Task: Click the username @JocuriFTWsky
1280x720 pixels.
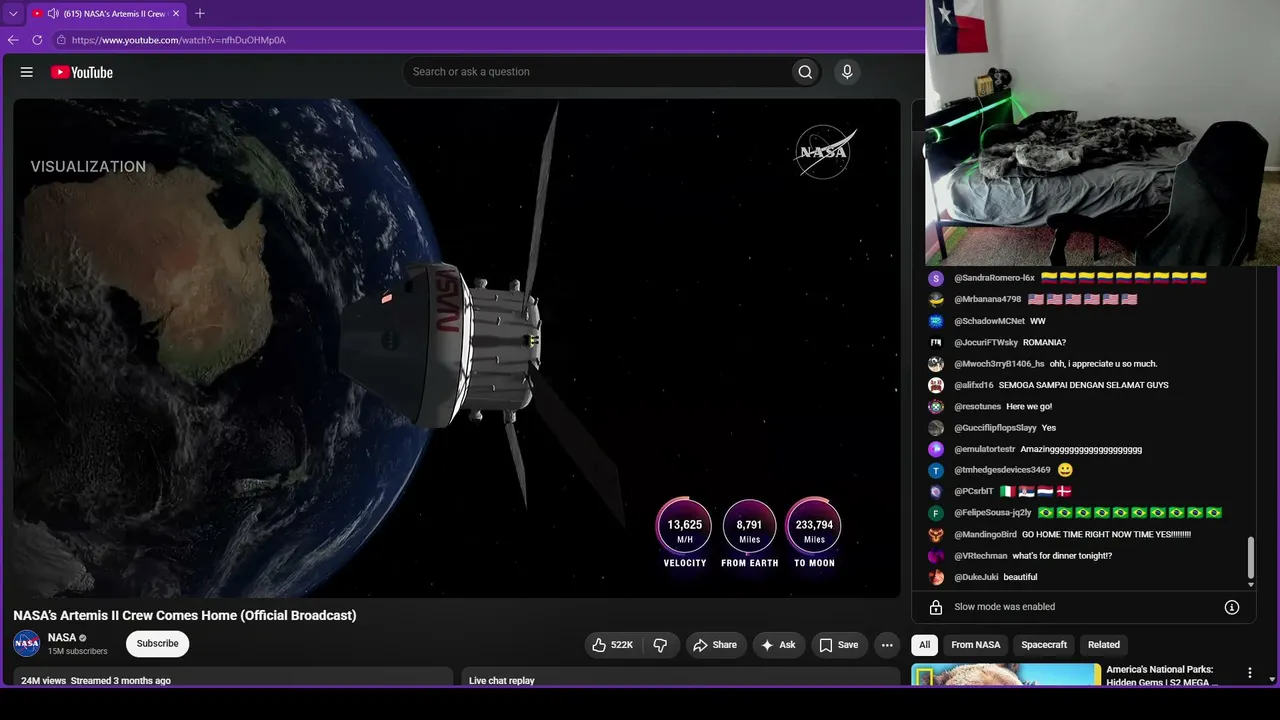Action: 986,342
